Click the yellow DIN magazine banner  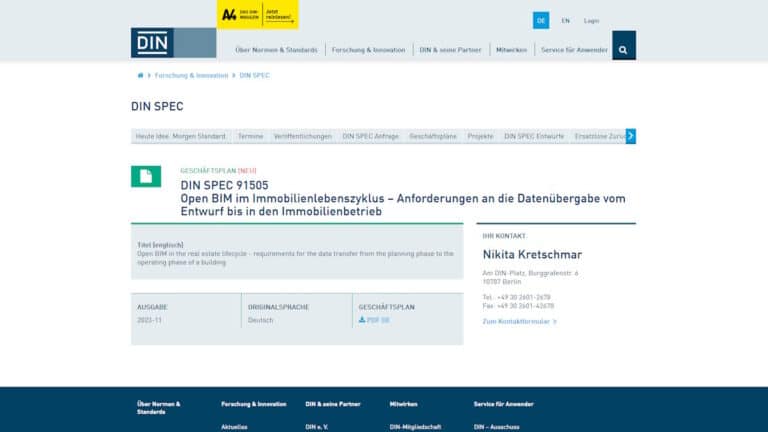[x=258, y=15]
